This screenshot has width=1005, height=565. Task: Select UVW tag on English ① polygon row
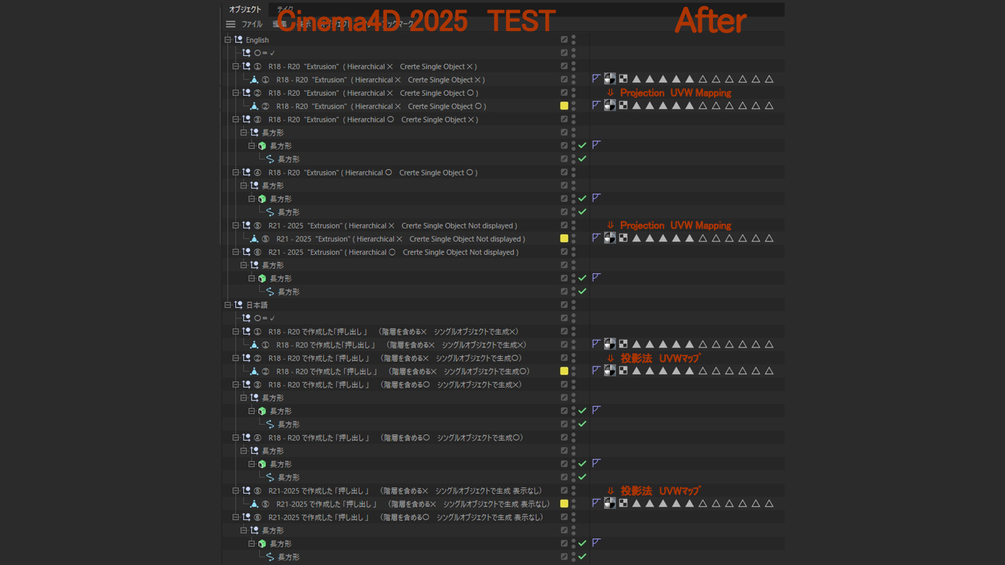623,79
